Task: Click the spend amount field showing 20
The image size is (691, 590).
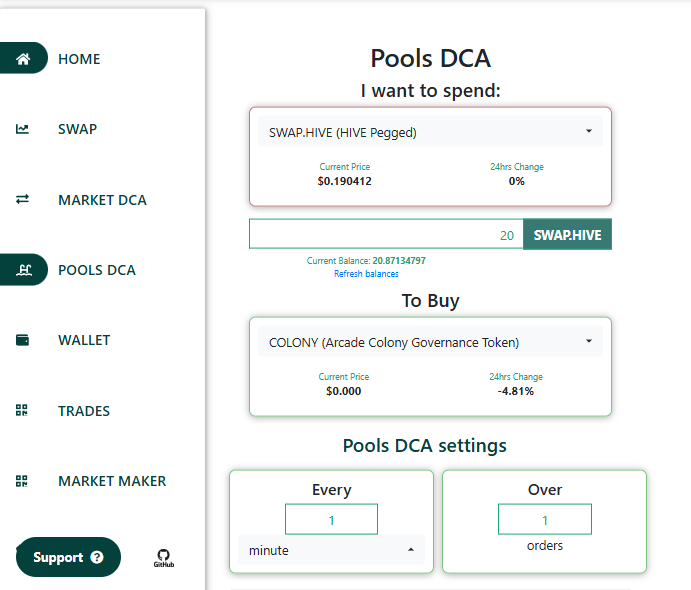Action: [x=386, y=234]
